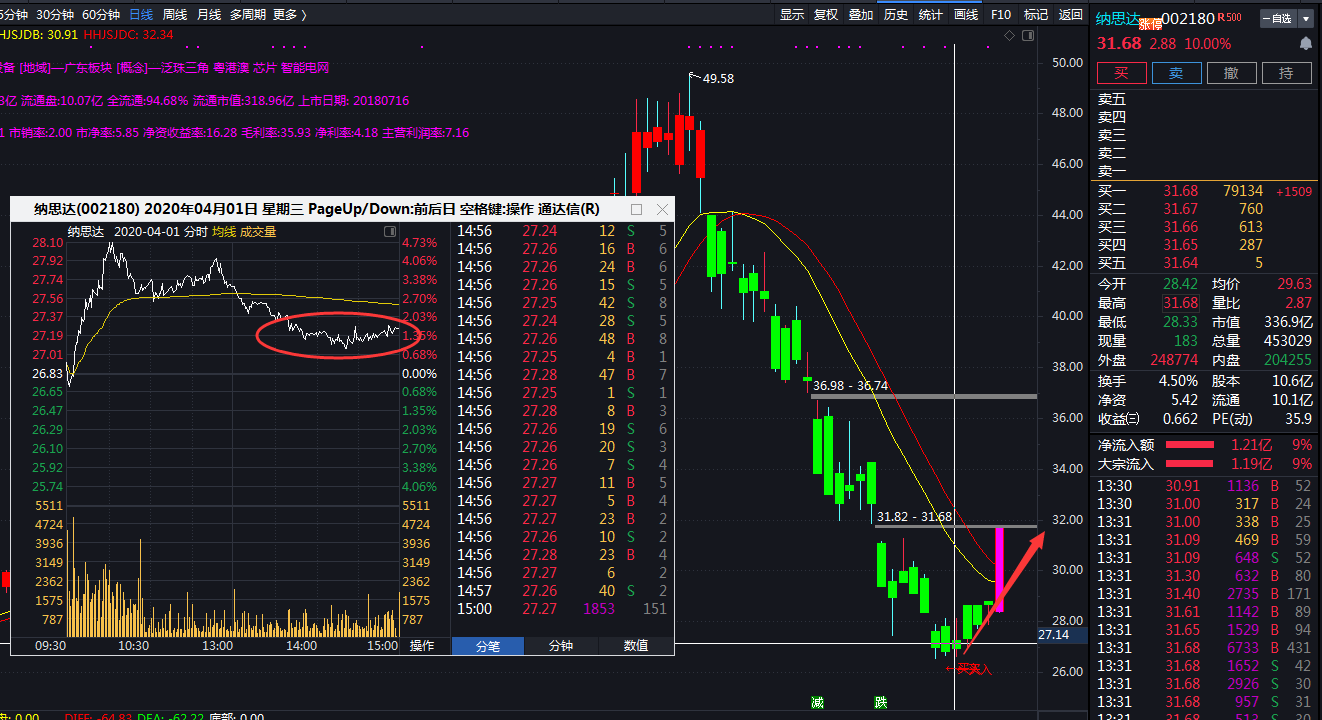Click the 操作 button under the intraday chart
This screenshot has height=720, width=1322.
[x=422, y=646]
